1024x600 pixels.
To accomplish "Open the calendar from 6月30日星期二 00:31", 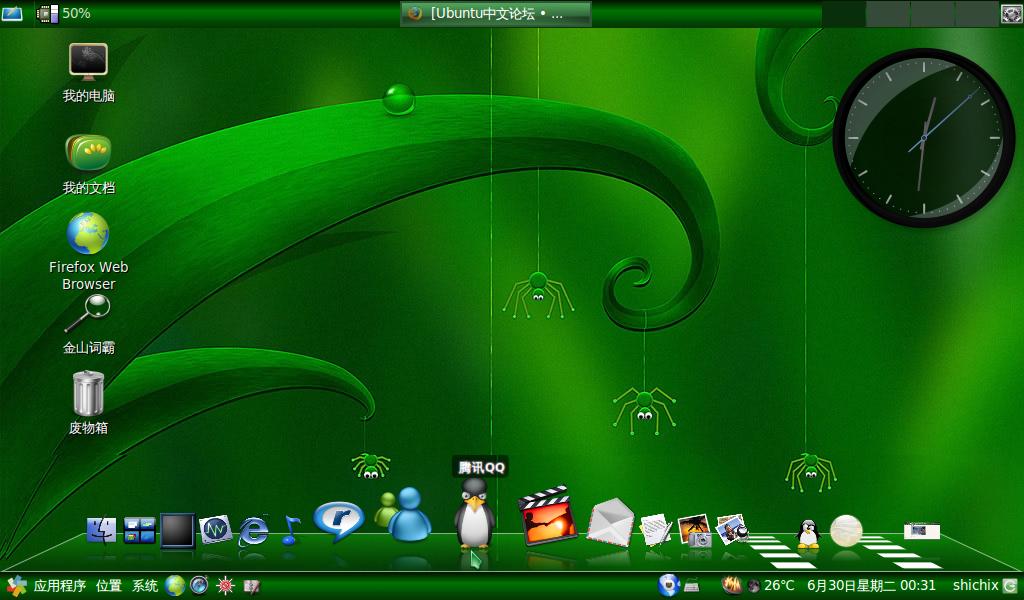I will click(871, 586).
